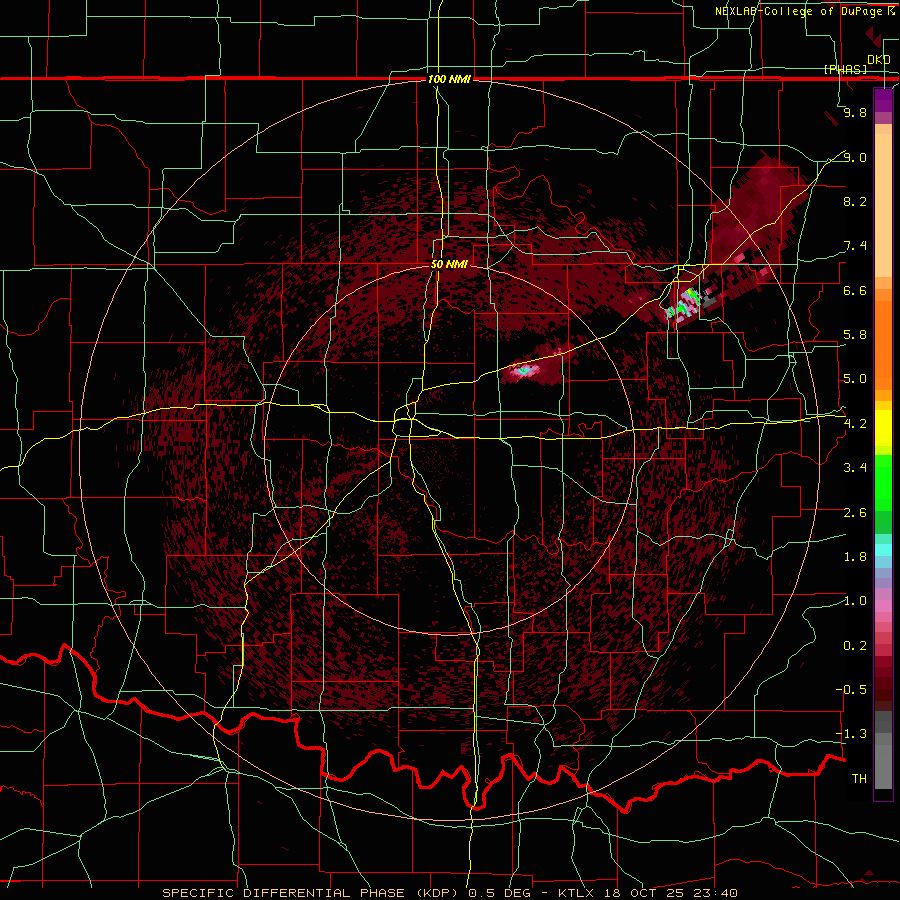Click the 8.2 scale value
900x900 pixels.
click(855, 201)
